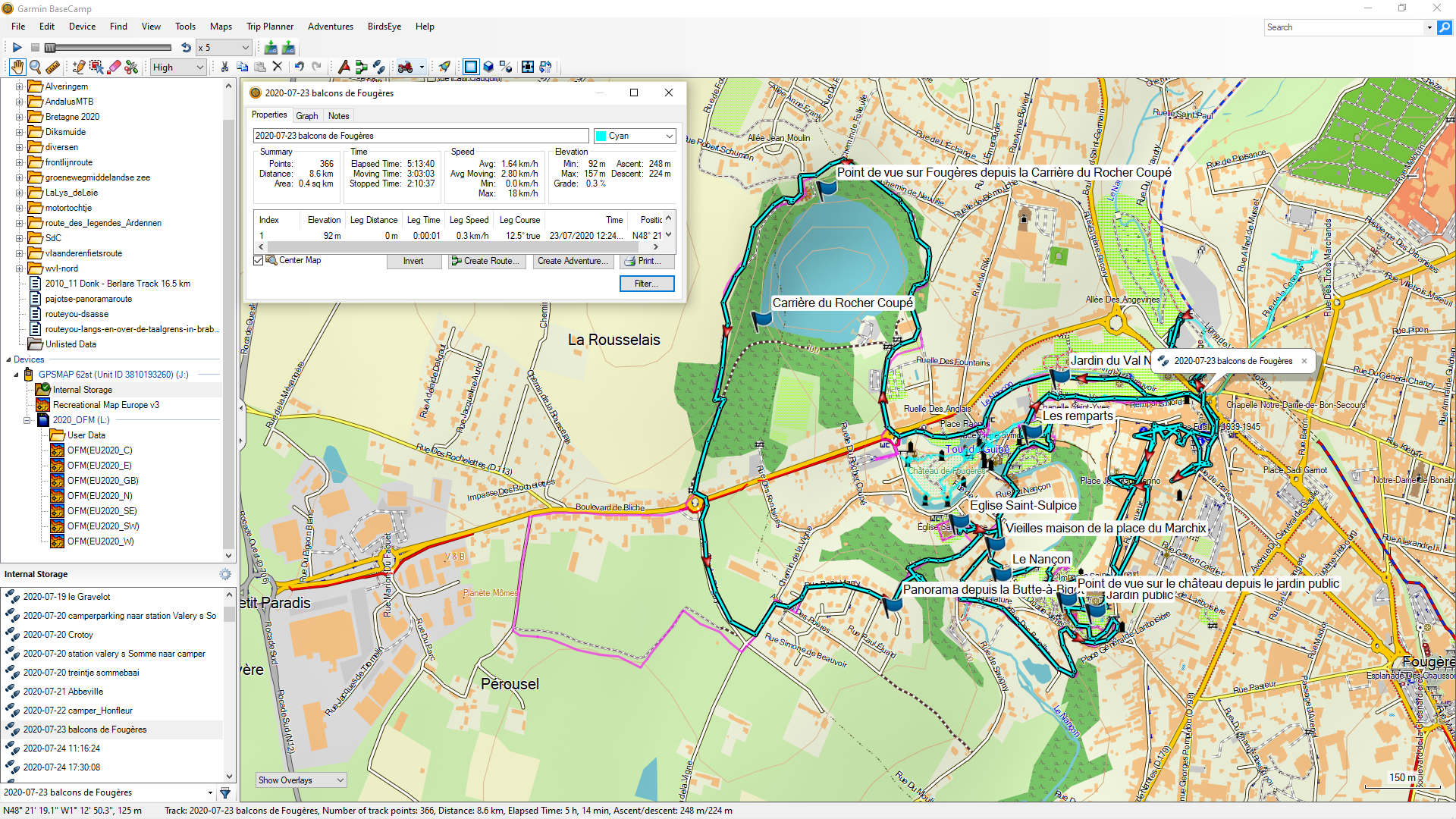This screenshot has height=819, width=1456.
Task: Open the Cyan track color dropdown
Action: [635, 136]
